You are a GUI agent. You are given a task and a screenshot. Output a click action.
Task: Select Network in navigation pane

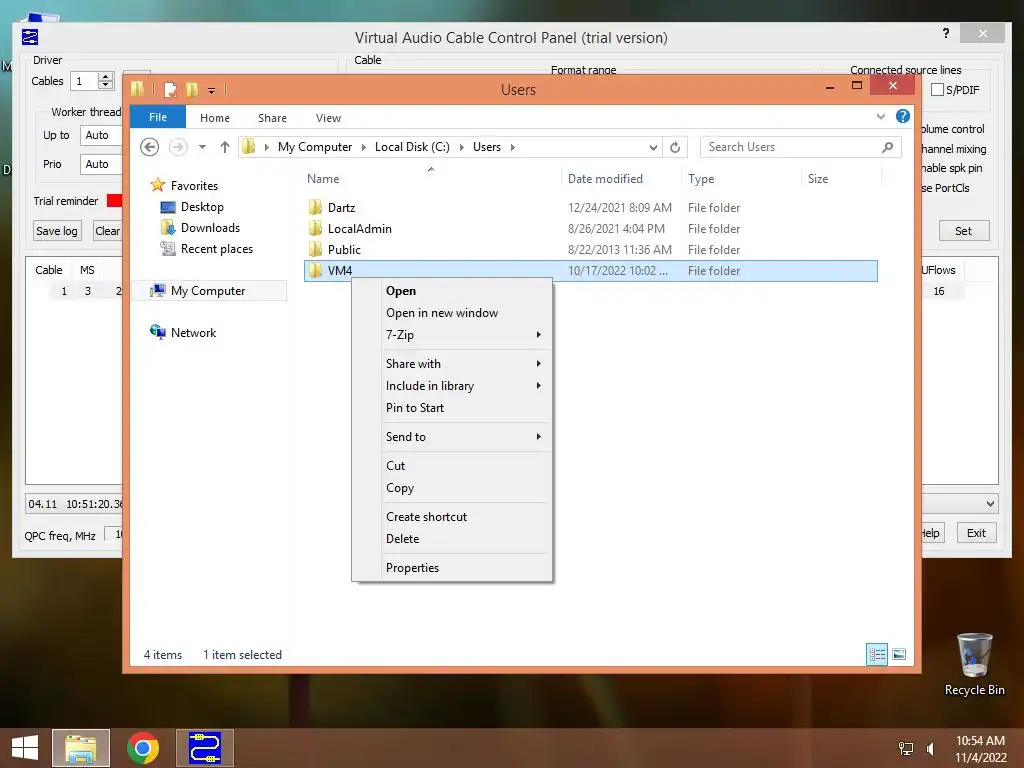pyautogui.click(x=193, y=332)
